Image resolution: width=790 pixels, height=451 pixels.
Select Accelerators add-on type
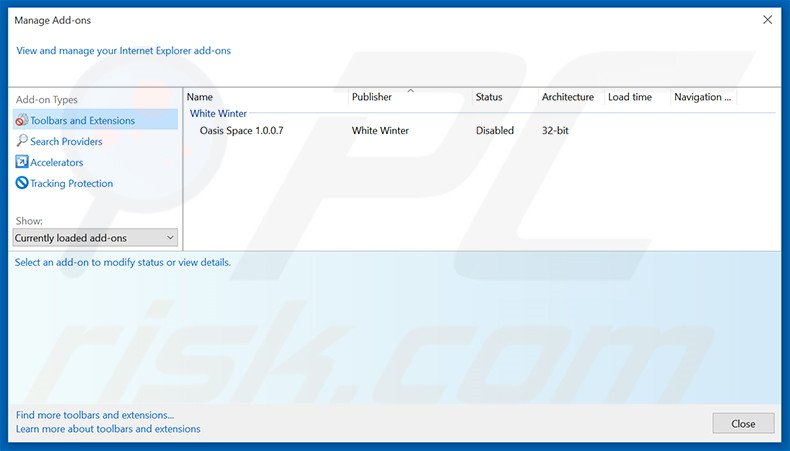(57, 163)
